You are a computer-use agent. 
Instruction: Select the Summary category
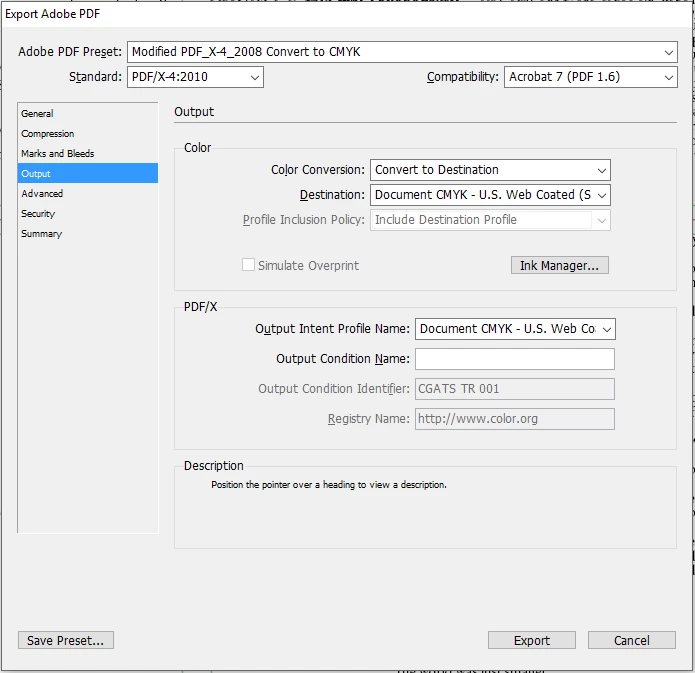pos(88,233)
